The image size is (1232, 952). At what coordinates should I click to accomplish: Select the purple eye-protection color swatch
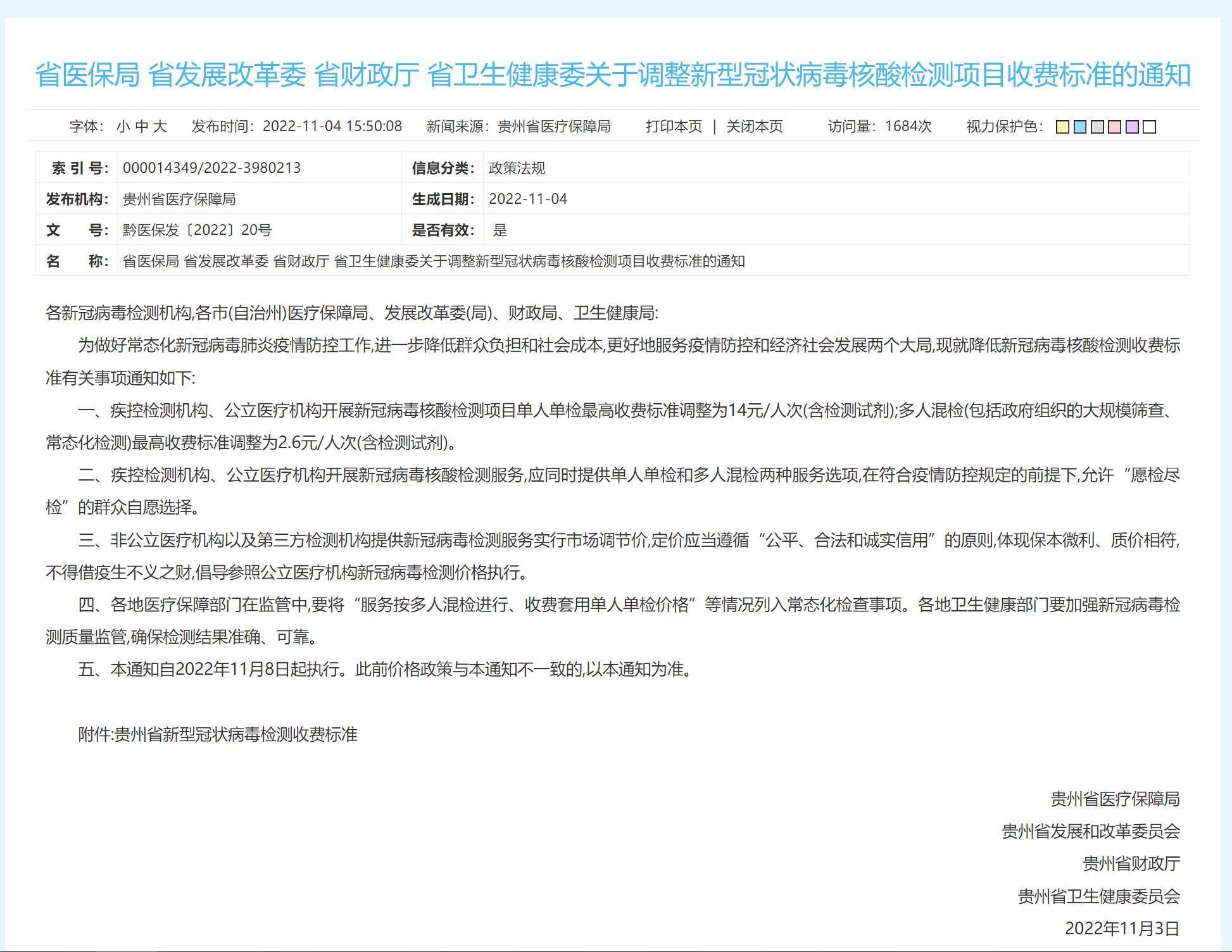coord(1132,127)
